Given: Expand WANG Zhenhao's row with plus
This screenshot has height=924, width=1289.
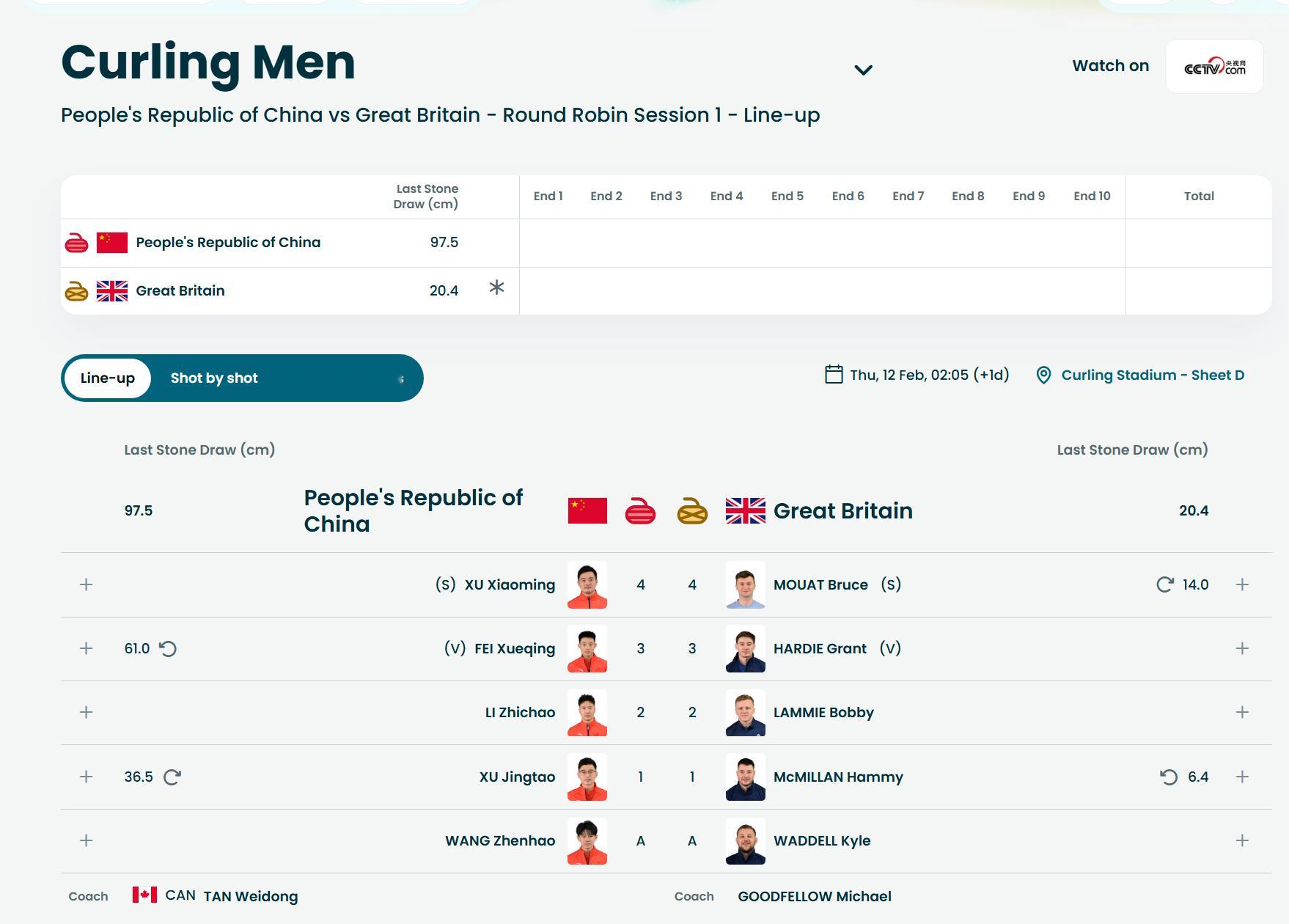Looking at the screenshot, I should point(86,840).
